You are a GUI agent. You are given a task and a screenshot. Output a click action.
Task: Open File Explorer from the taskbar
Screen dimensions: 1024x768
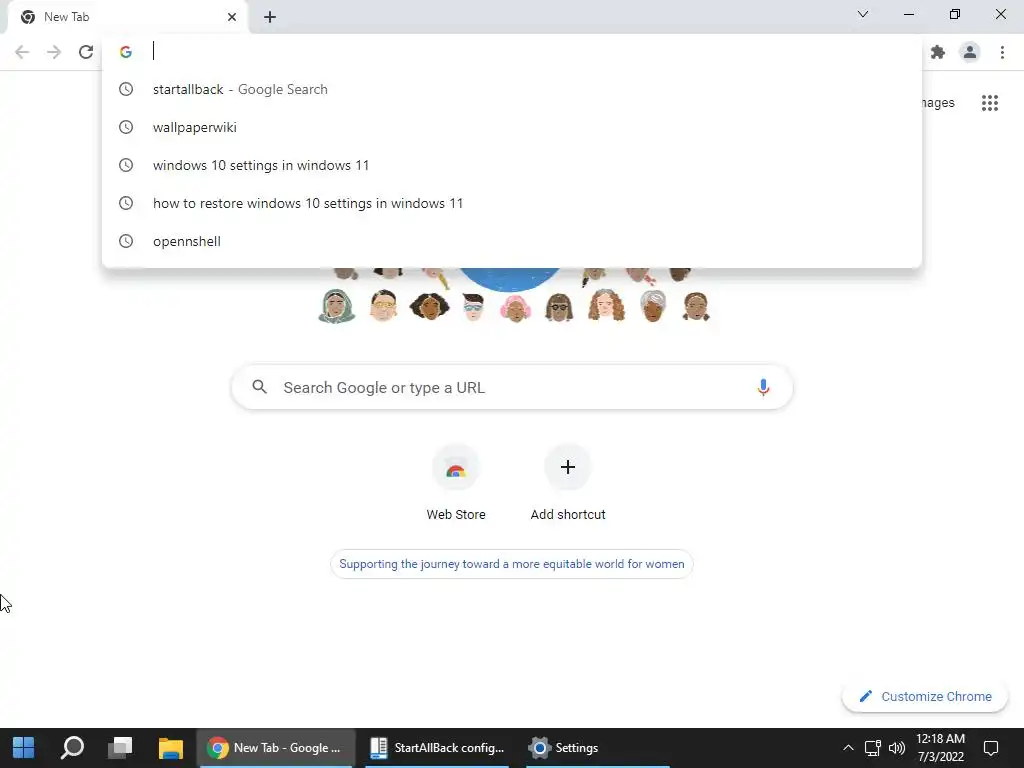(170, 748)
